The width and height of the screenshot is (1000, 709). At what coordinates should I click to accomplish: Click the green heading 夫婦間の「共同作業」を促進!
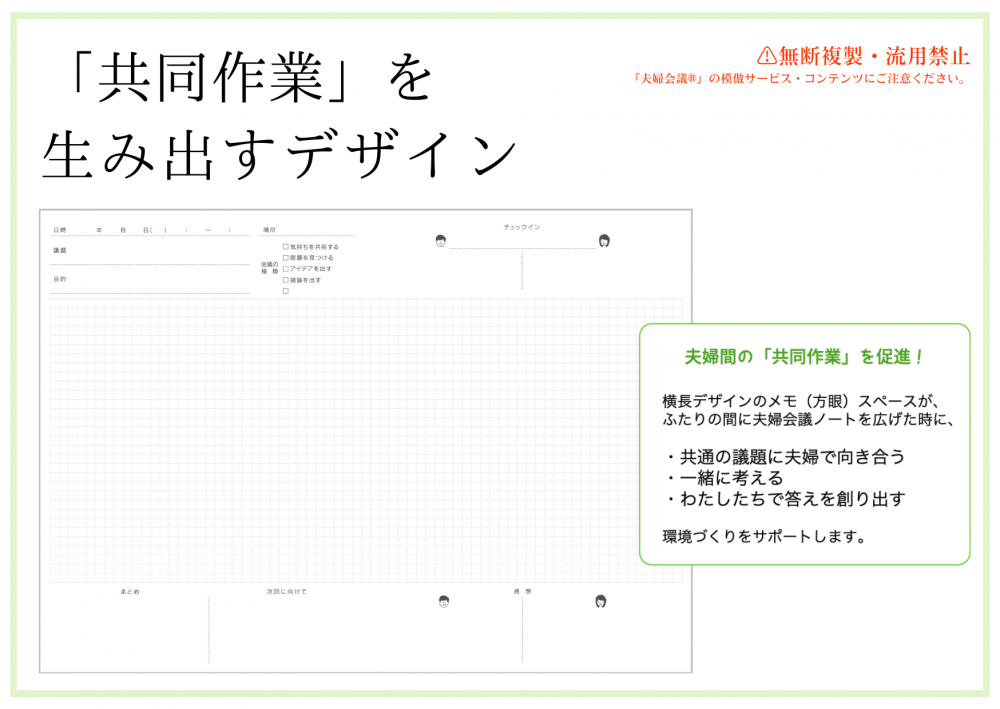pyautogui.click(x=804, y=357)
